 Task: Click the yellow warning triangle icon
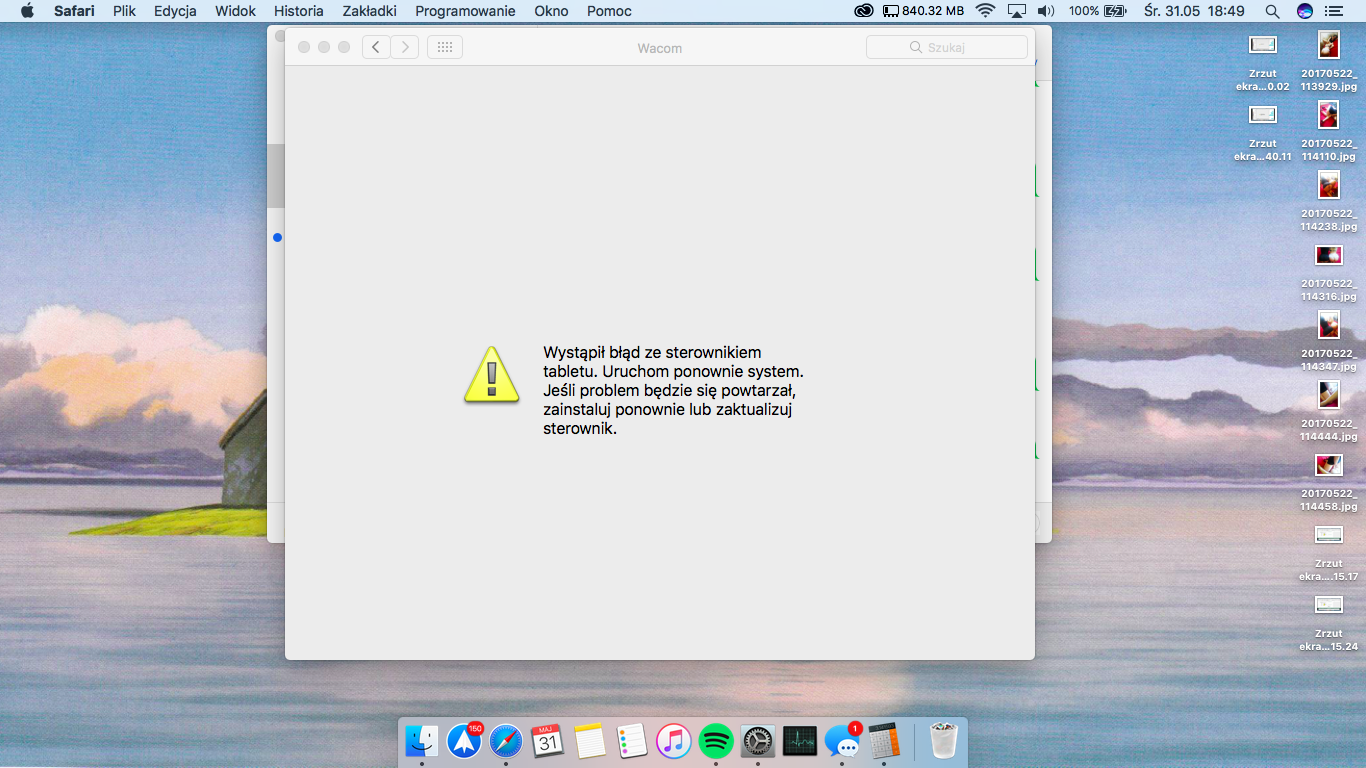(x=491, y=375)
